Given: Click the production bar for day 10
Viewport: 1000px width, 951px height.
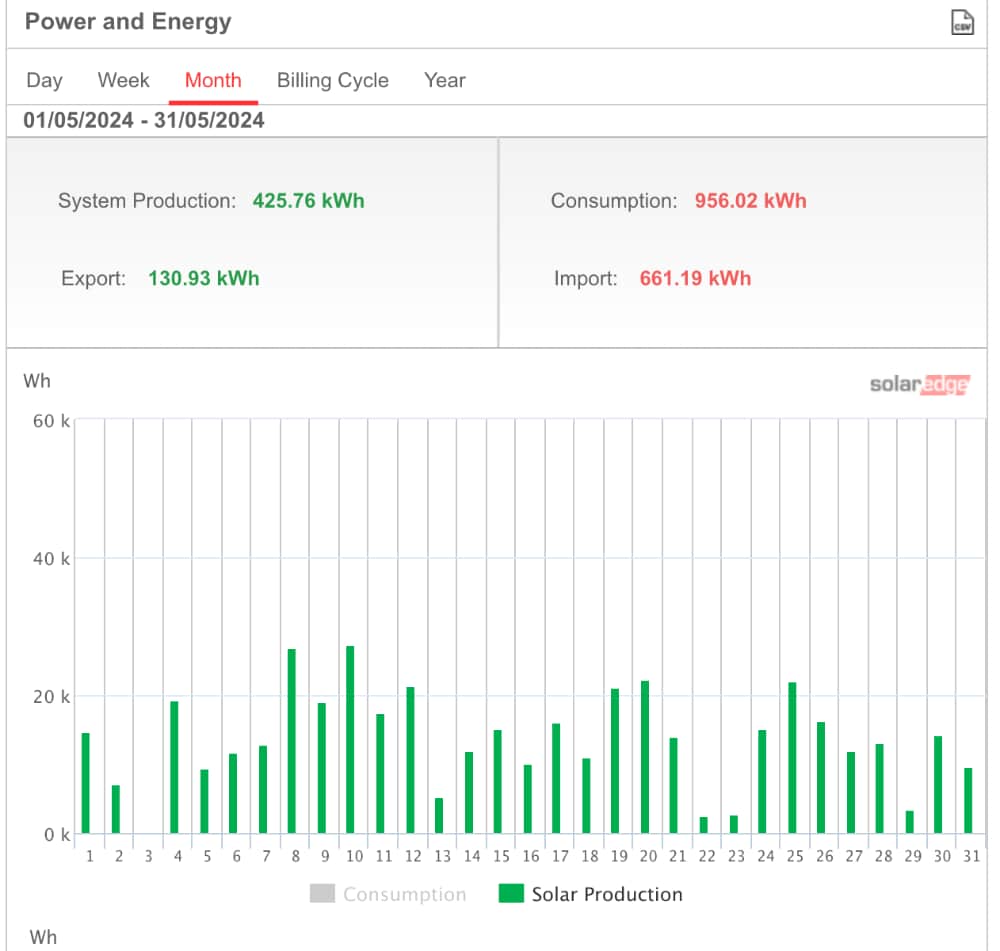Looking at the screenshot, I should tap(350, 740).
